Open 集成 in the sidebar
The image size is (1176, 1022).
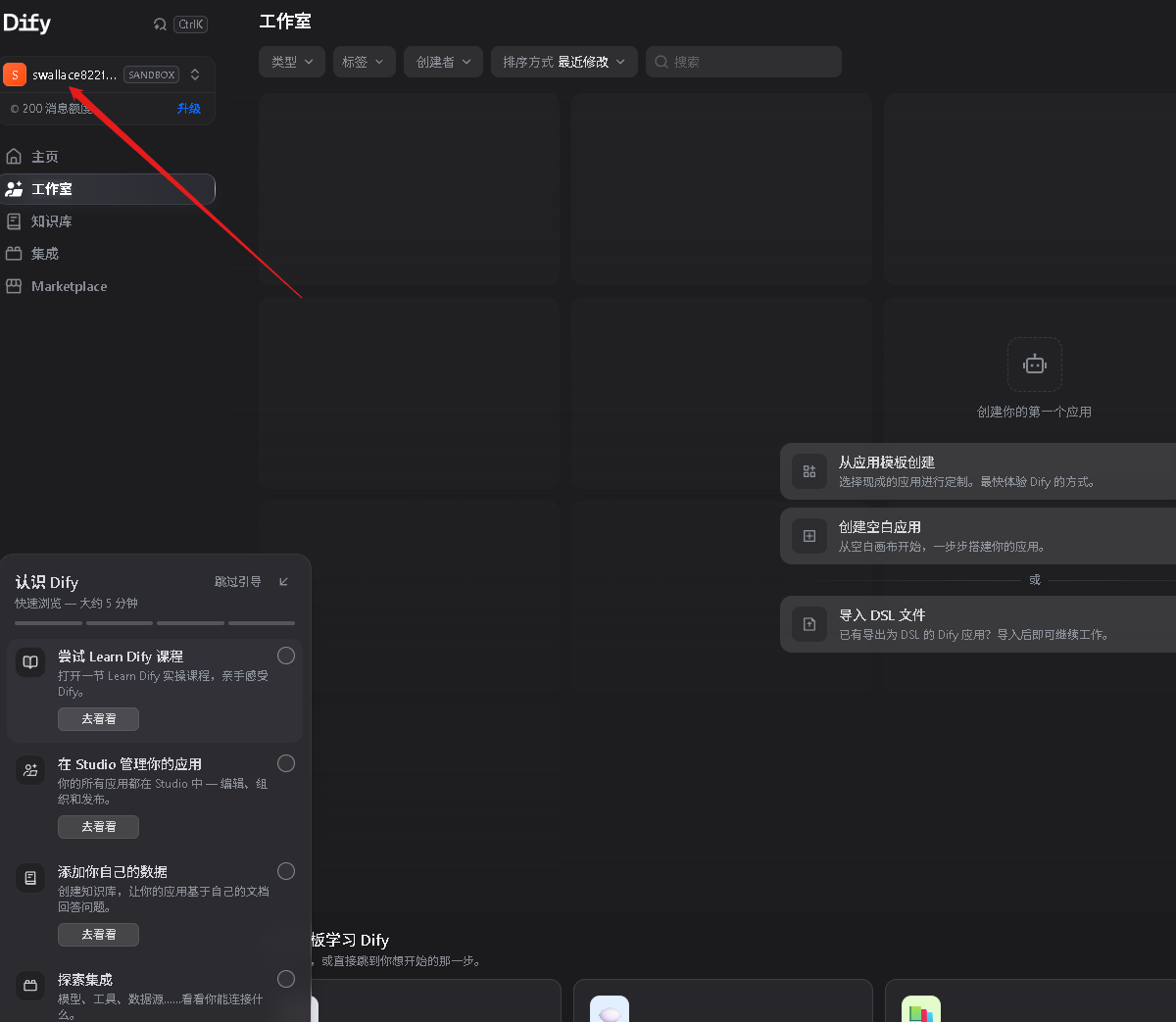108,254
